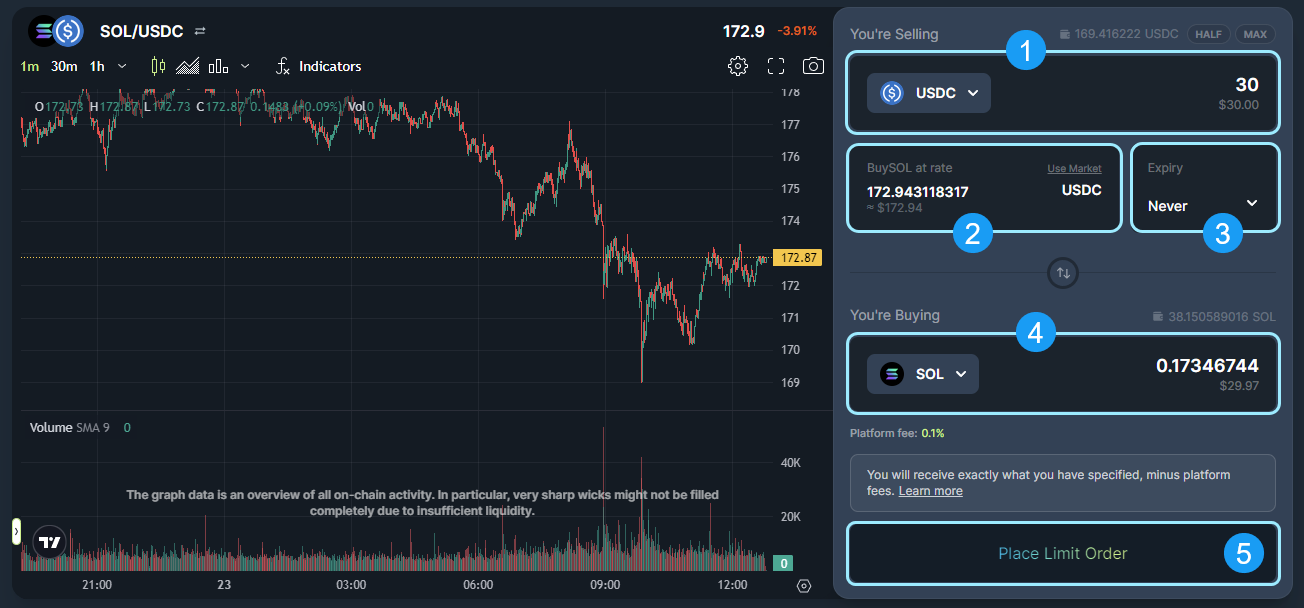Click the Use Market link

[1074, 169]
